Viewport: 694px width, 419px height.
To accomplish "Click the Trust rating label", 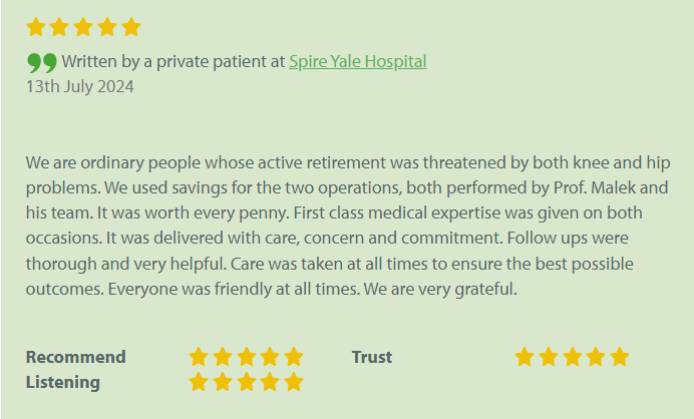I will pyautogui.click(x=372, y=357).
